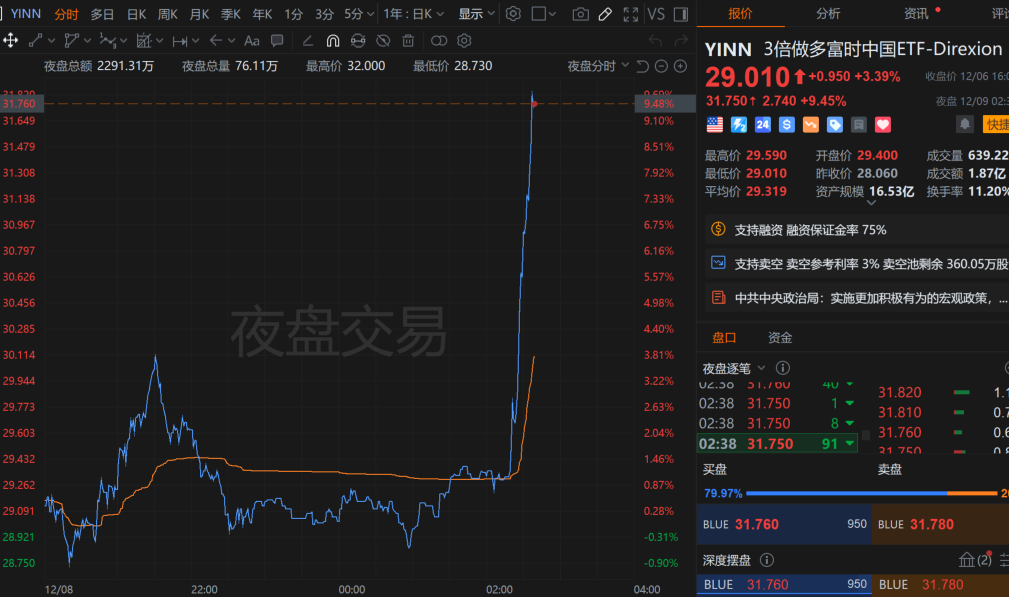Expand the trend line tool options arrow
This screenshot has width=1009, height=597.
coord(51,41)
